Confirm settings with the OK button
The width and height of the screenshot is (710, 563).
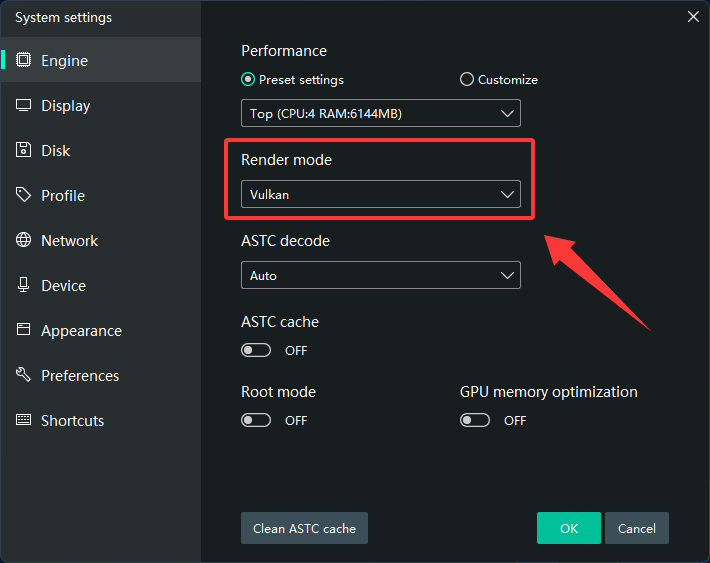tap(568, 528)
